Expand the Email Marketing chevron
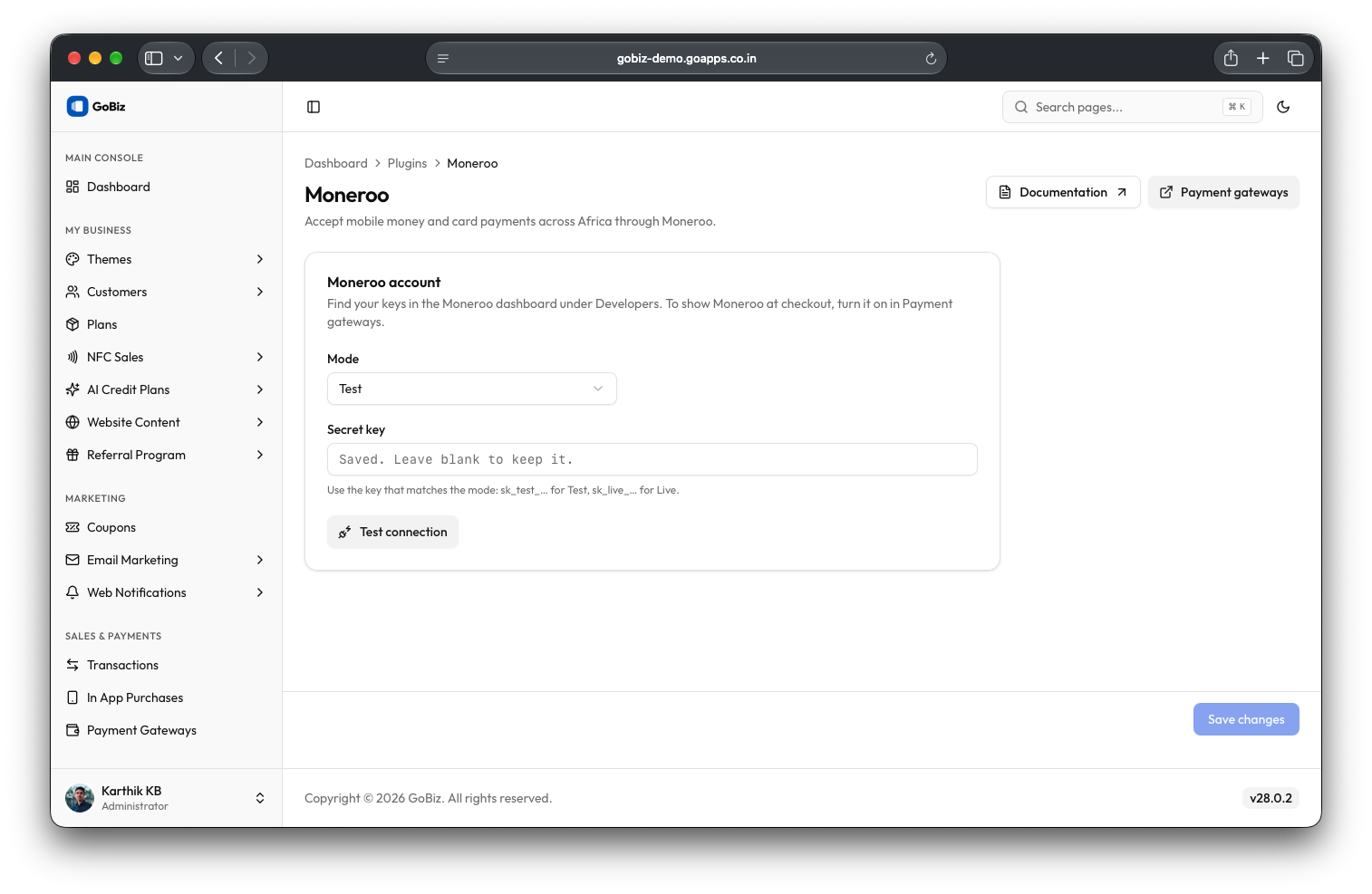1372x894 pixels. click(x=260, y=560)
